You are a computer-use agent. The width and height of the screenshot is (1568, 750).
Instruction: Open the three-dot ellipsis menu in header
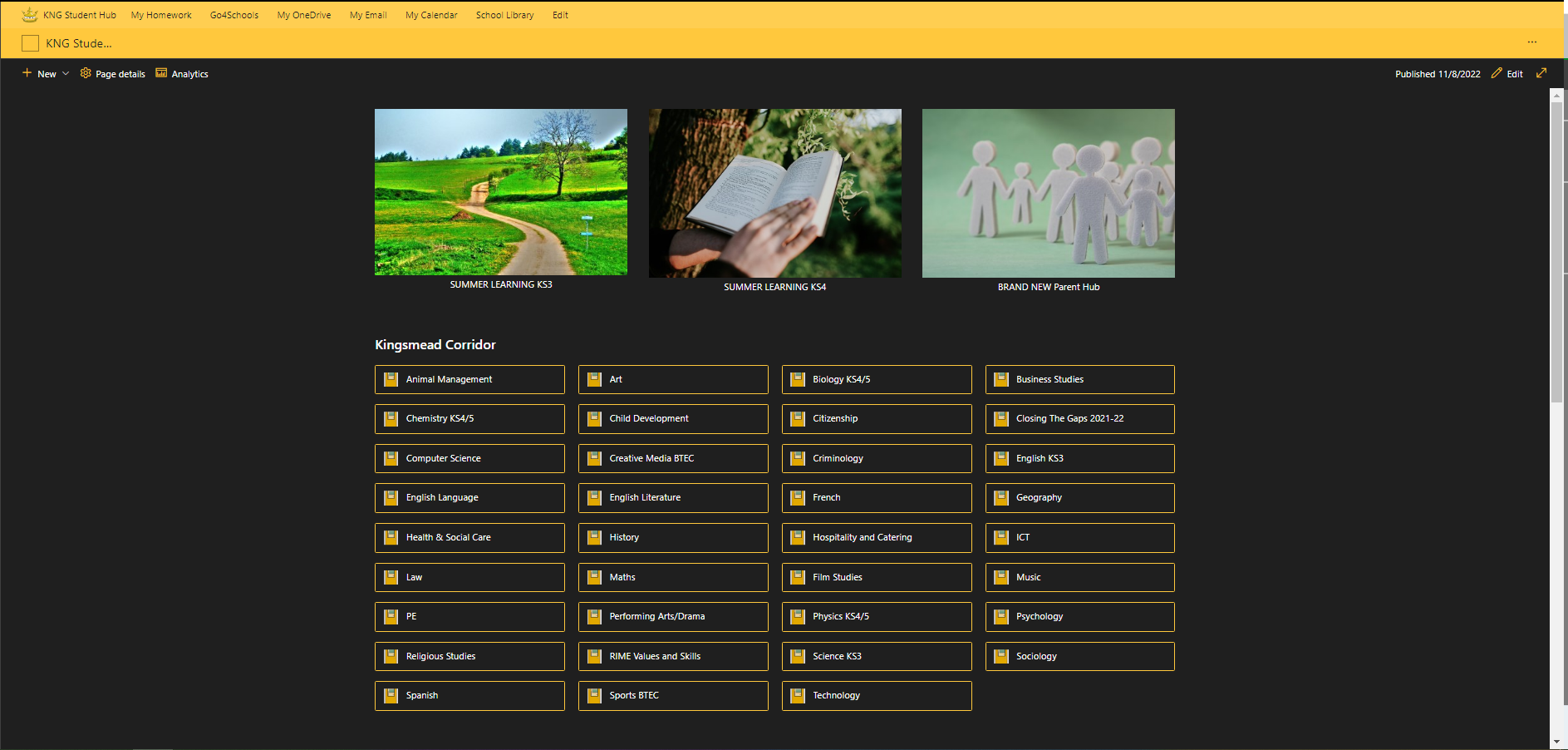pyautogui.click(x=1531, y=42)
